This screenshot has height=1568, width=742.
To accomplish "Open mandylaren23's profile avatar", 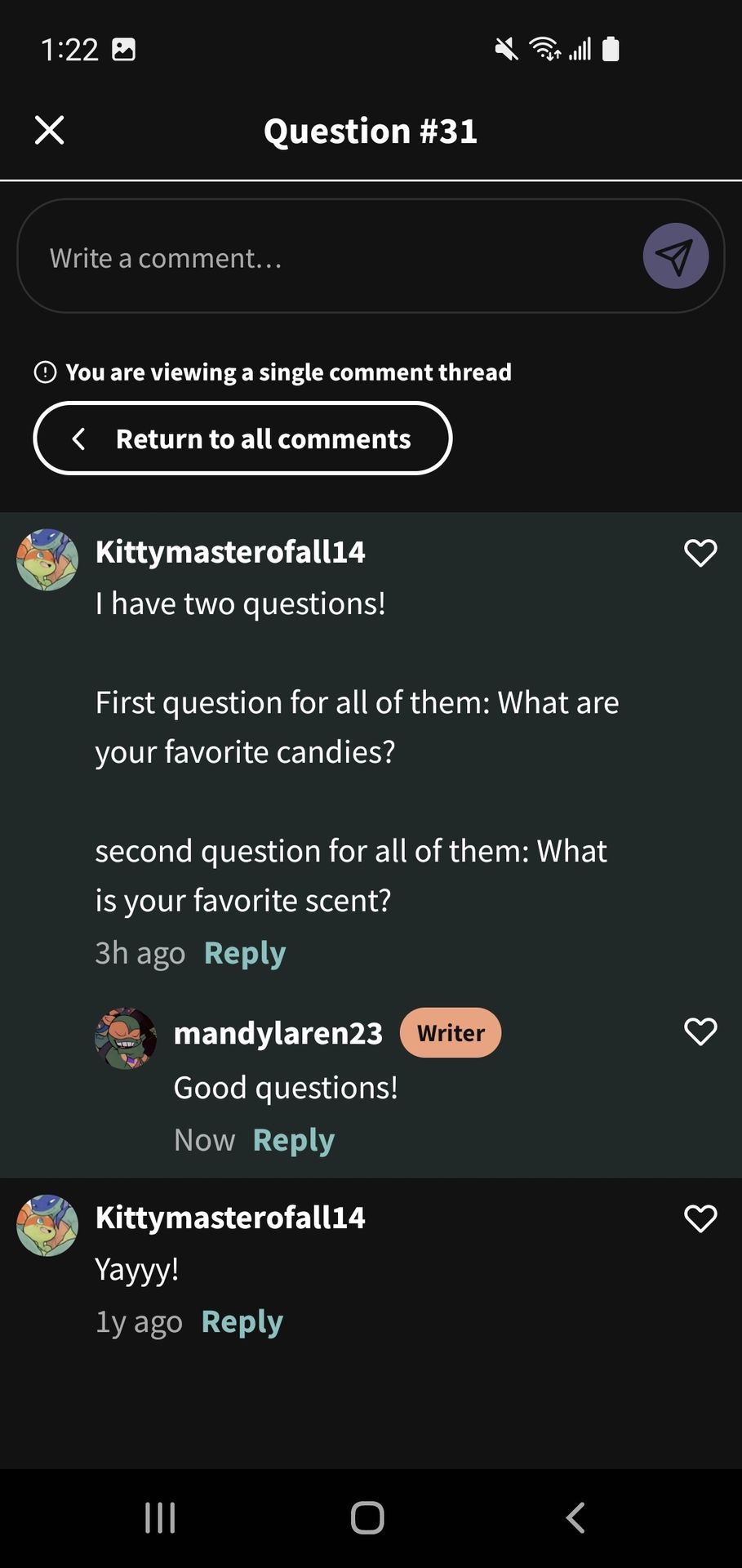I will point(126,1038).
